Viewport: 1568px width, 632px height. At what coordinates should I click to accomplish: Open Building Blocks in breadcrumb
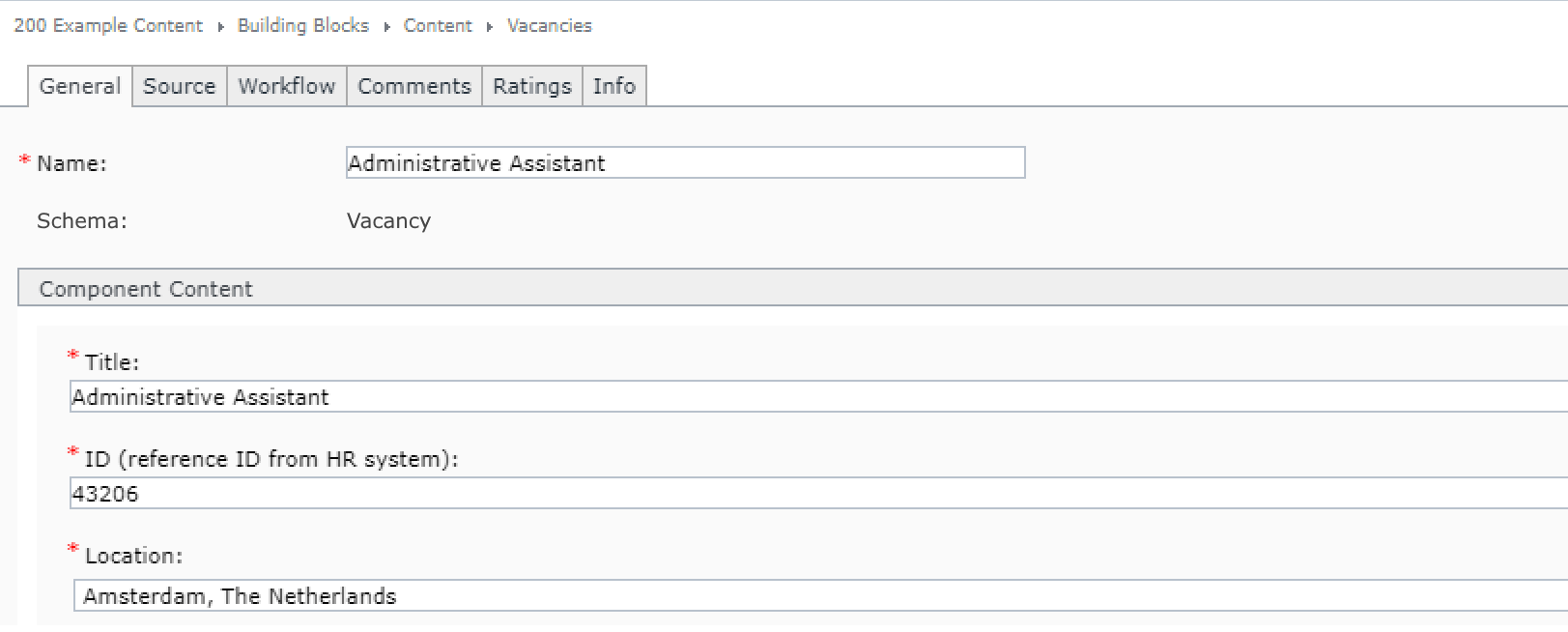pyautogui.click(x=303, y=26)
